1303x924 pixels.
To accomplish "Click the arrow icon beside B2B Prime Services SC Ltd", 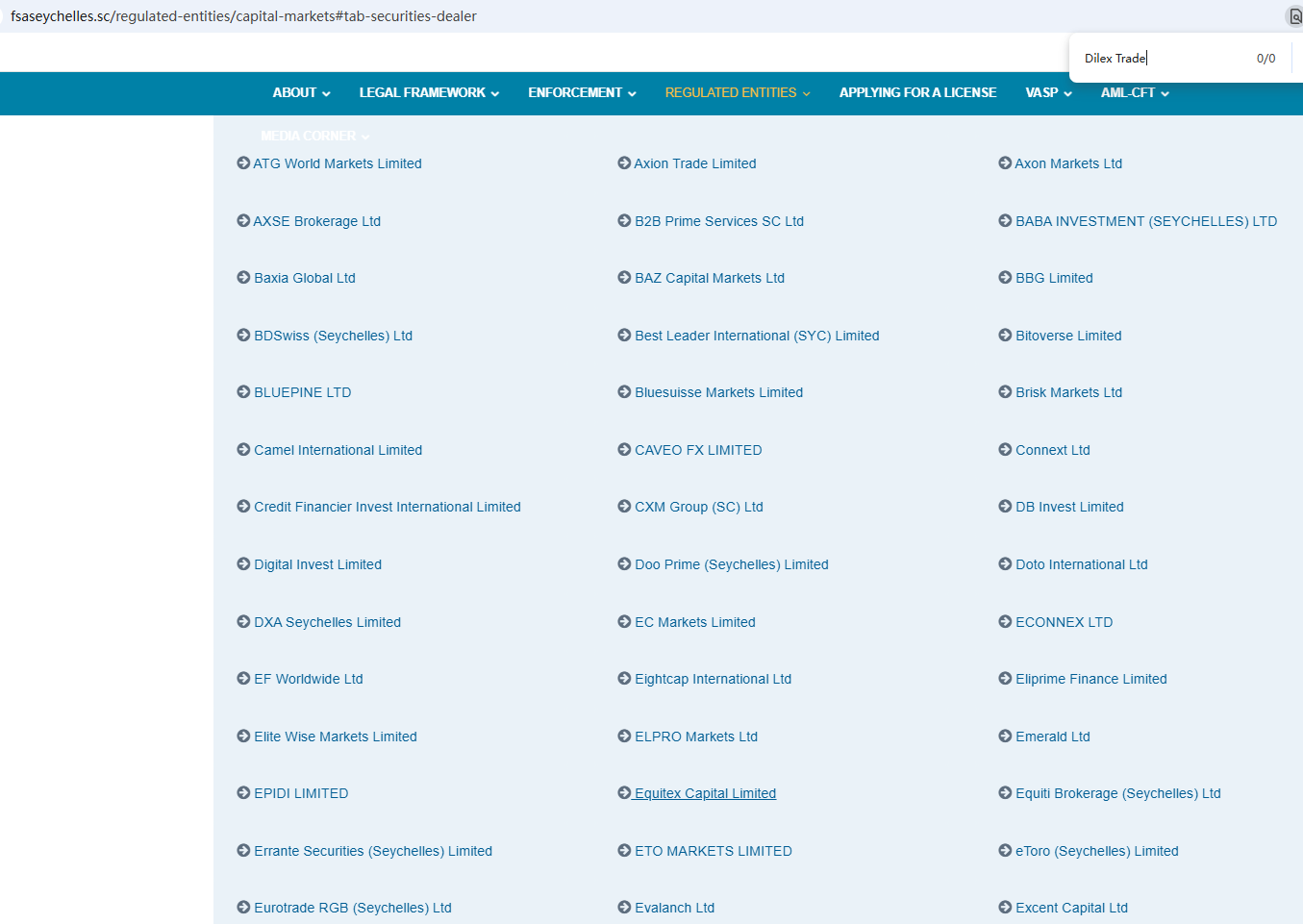I will [x=624, y=221].
